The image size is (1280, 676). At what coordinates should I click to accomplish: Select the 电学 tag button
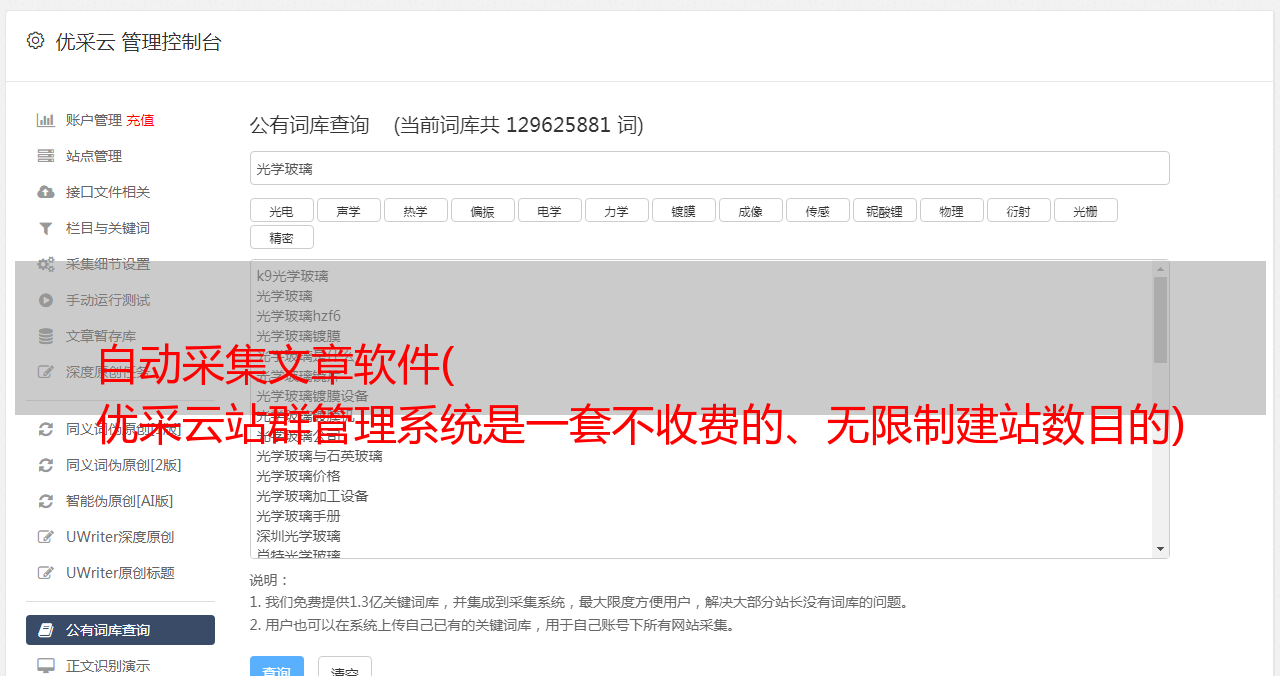550,210
